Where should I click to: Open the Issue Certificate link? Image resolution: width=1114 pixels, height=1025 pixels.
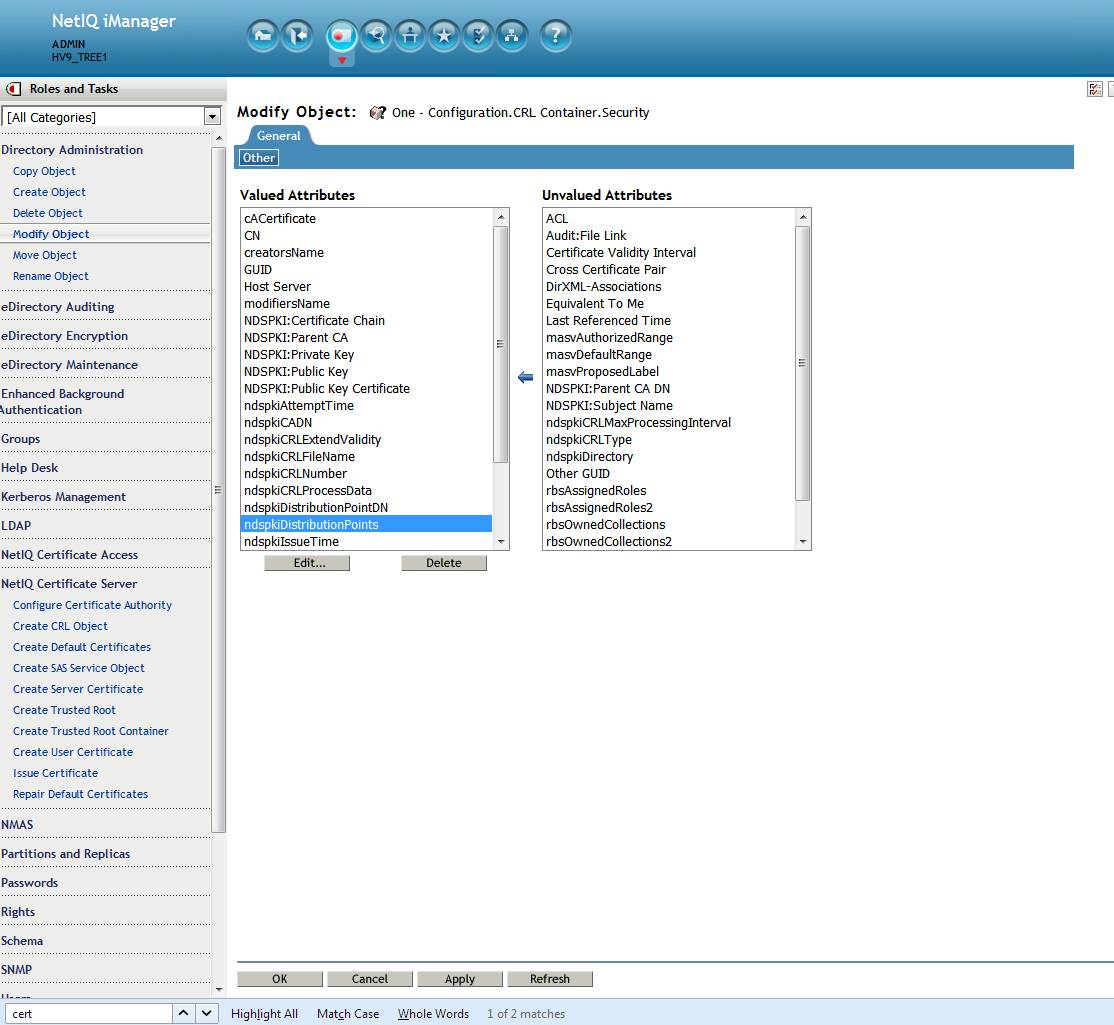(55, 774)
